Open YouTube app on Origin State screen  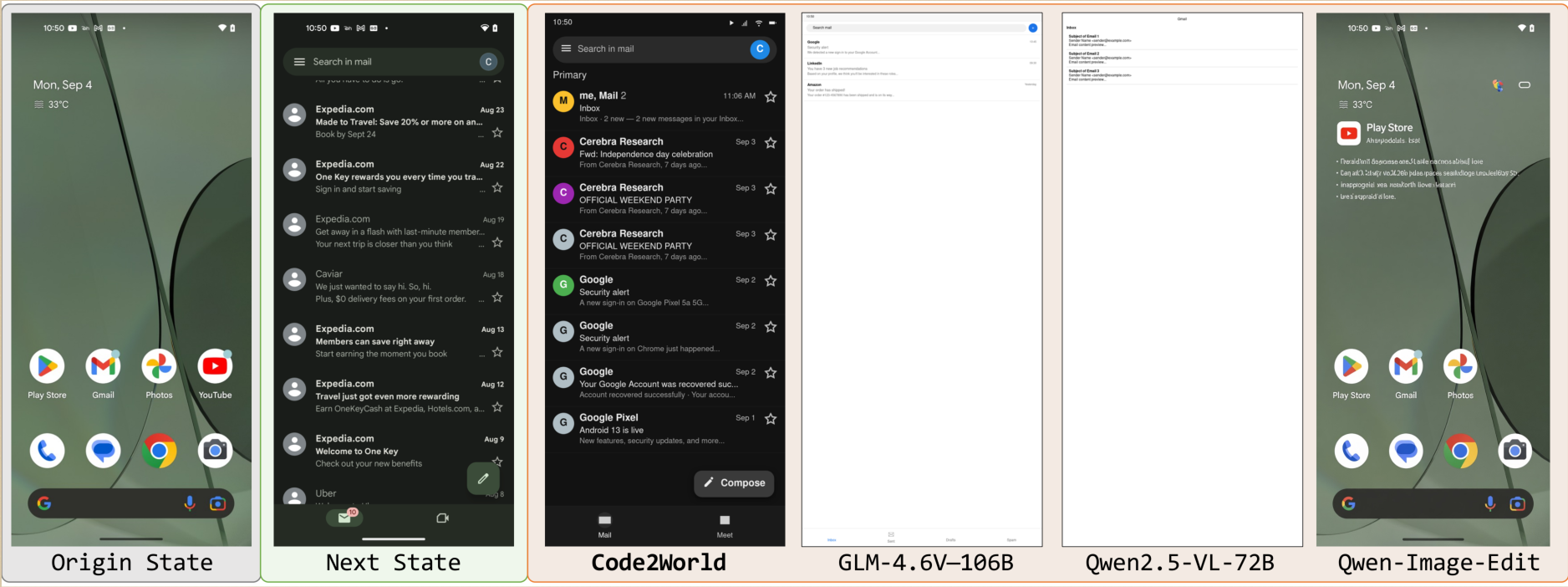tap(215, 367)
